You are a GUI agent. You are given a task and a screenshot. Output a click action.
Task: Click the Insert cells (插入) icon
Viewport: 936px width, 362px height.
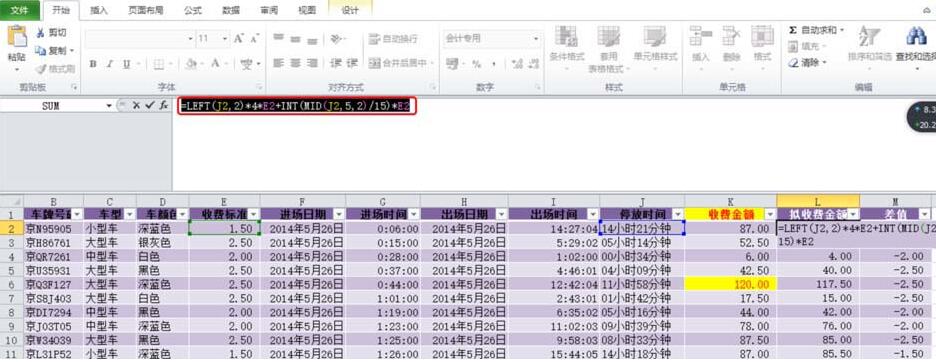coord(700,36)
